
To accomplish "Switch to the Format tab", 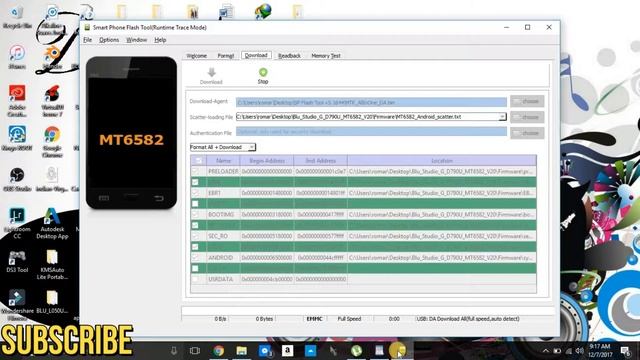I will click(x=226, y=56).
